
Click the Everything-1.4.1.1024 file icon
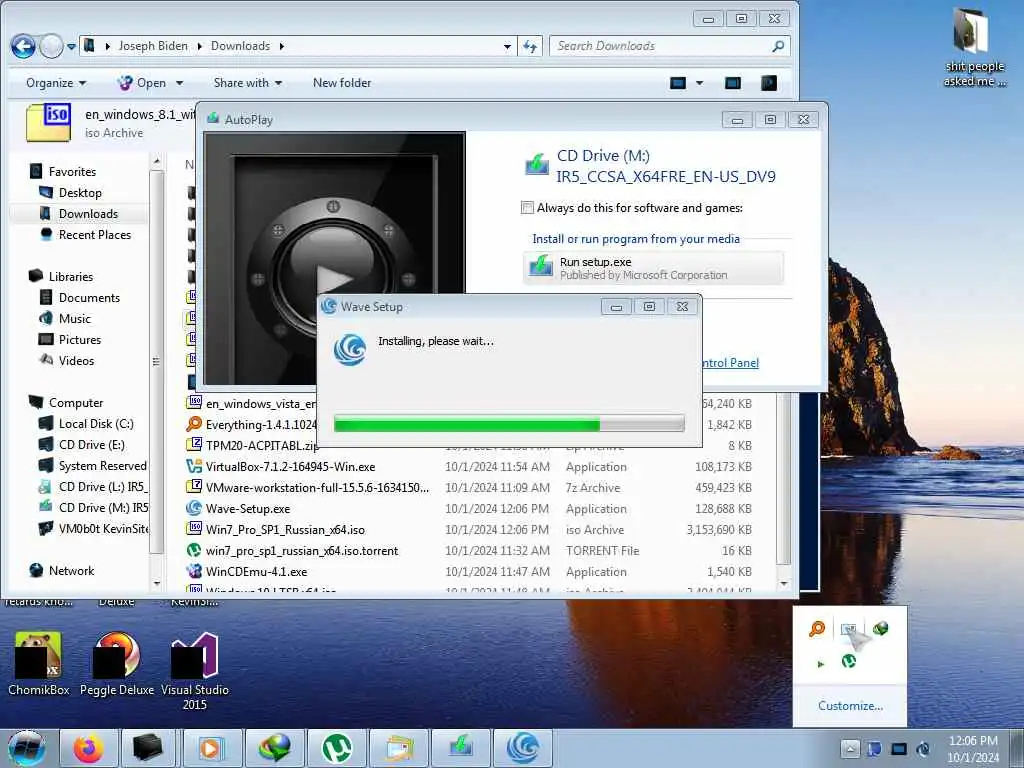point(194,424)
